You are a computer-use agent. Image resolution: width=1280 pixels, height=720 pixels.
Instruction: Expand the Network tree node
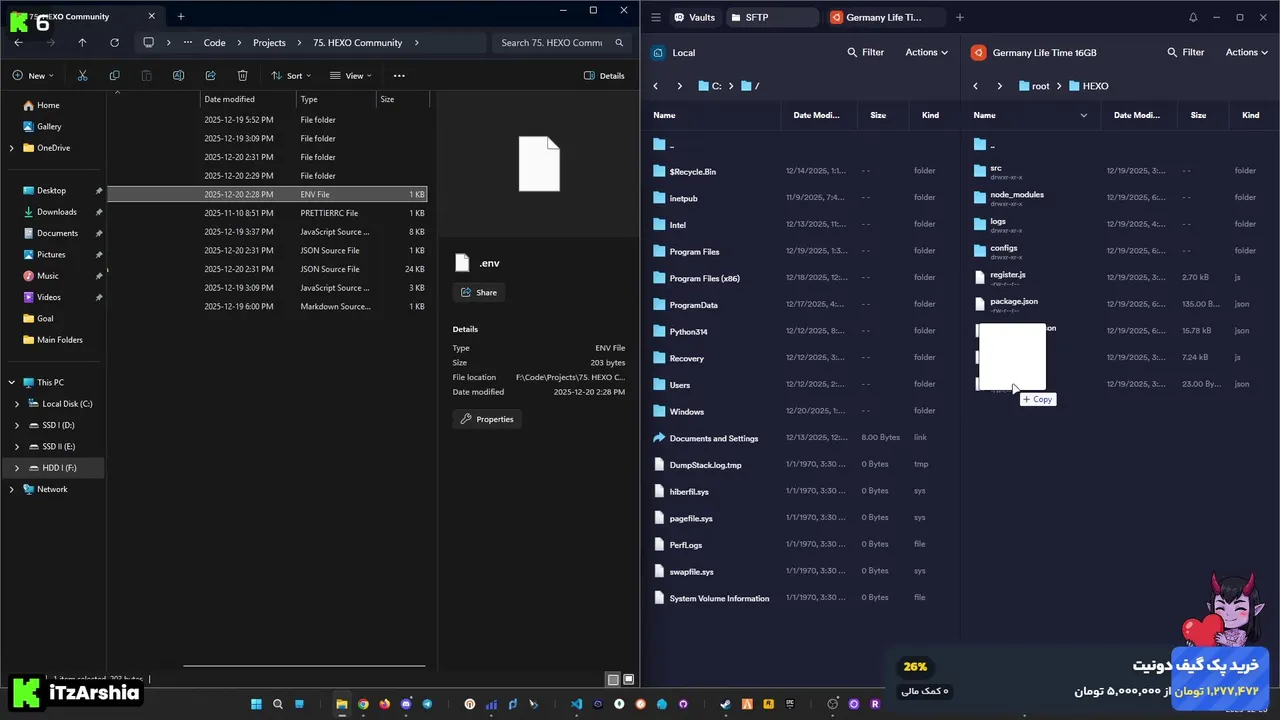(12, 489)
